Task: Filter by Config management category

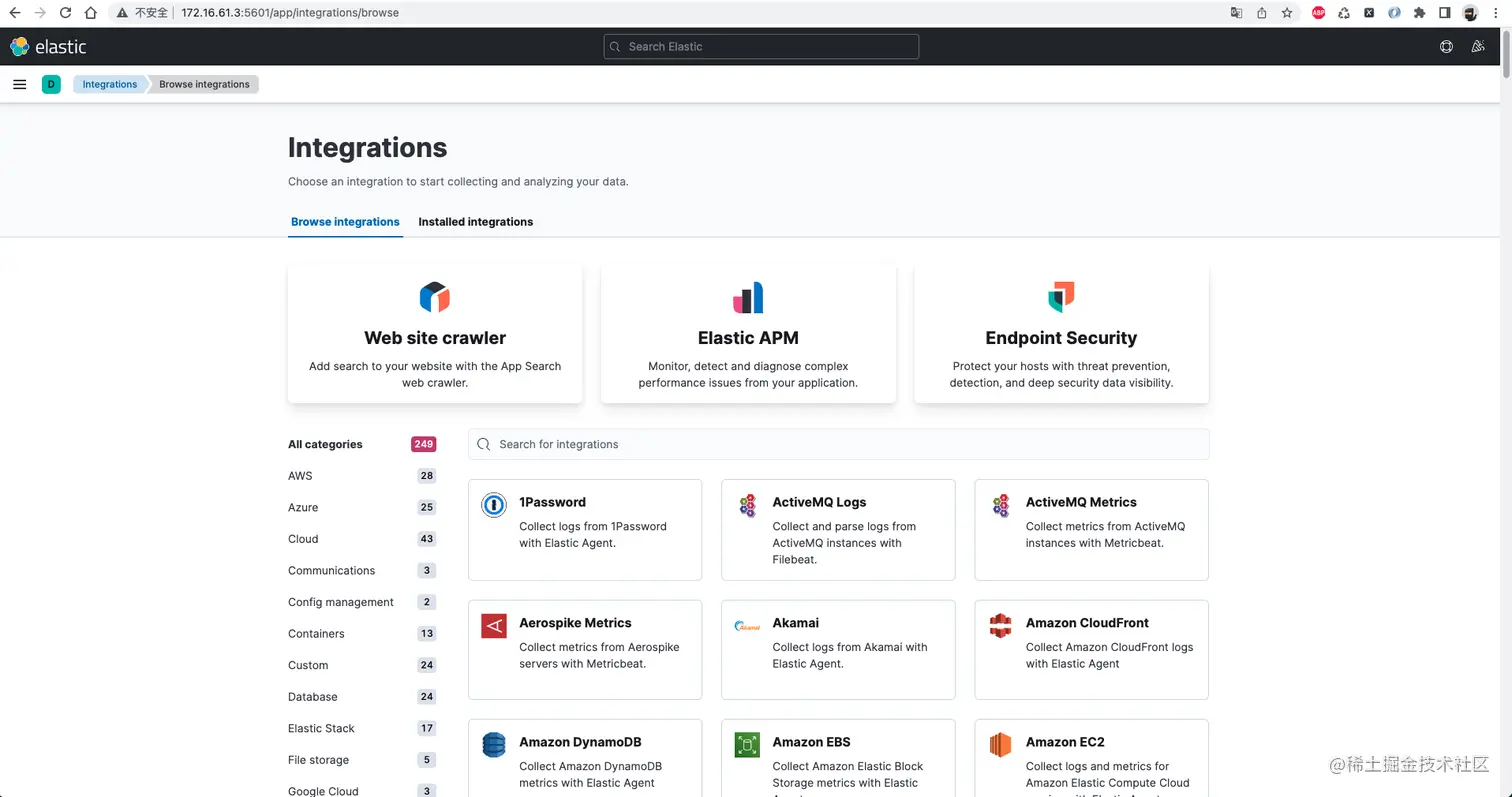Action: pos(341,602)
